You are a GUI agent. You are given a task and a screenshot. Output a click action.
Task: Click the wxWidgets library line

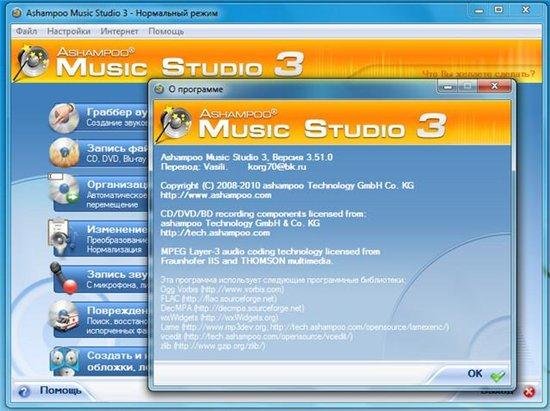(219, 317)
